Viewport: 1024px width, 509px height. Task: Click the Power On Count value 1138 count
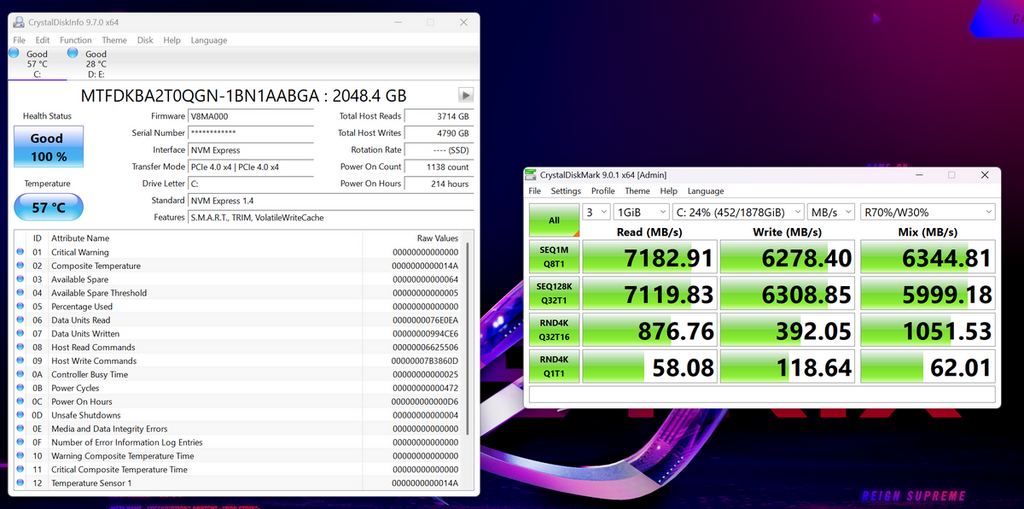tap(439, 167)
